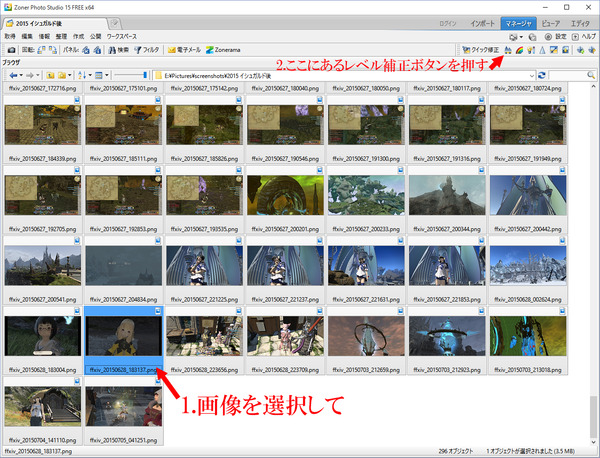Click the ログイン login link

tap(448, 24)
